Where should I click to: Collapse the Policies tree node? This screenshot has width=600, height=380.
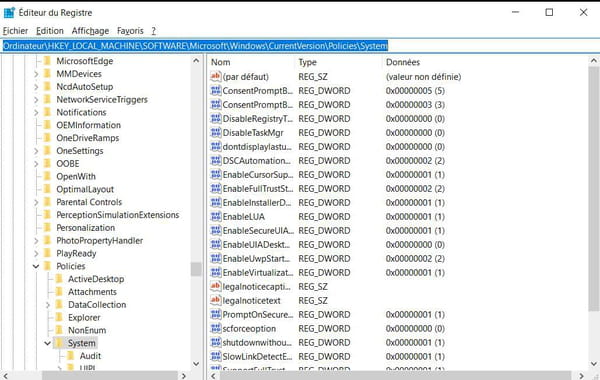[36, 266]
